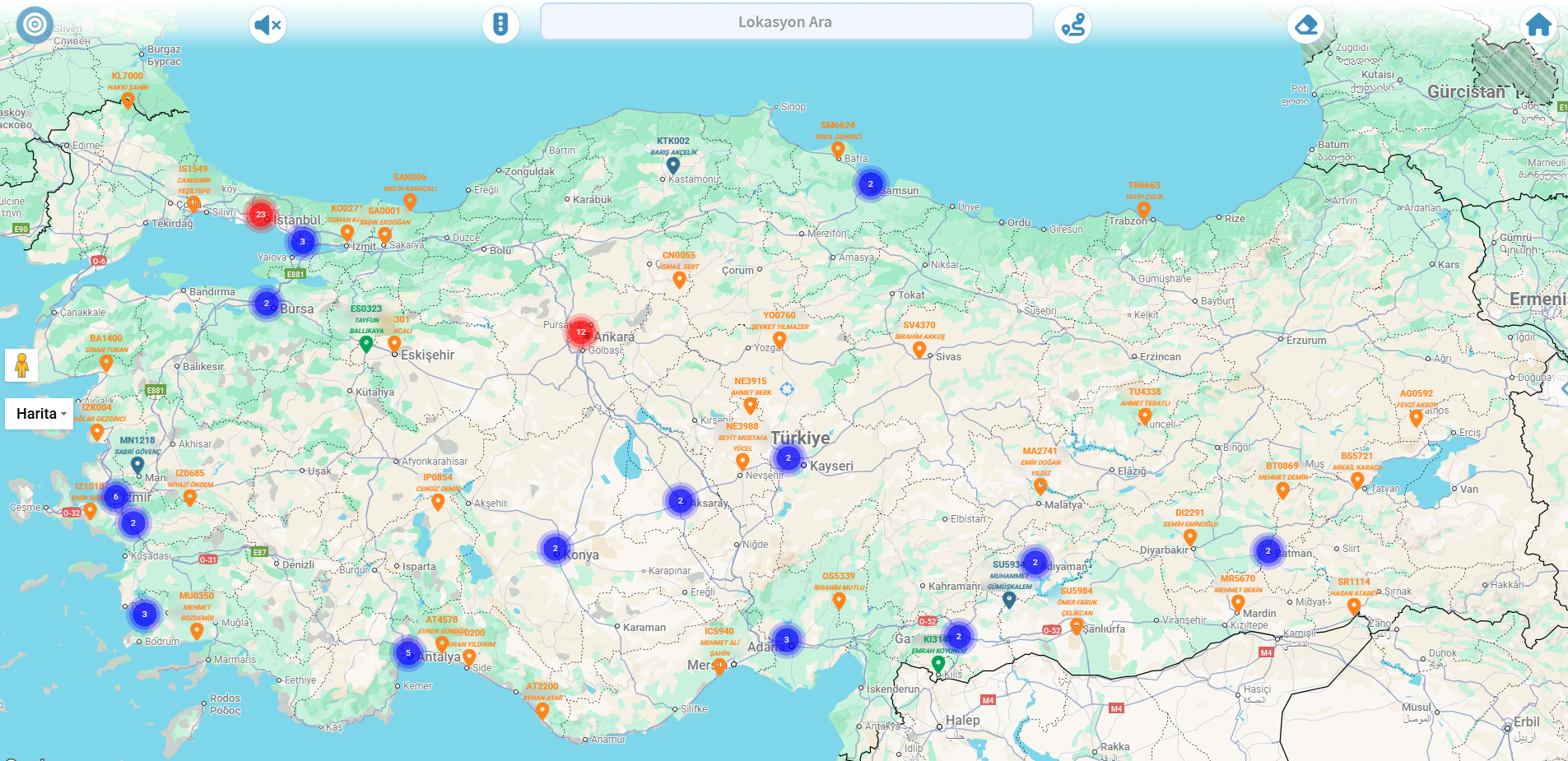Expand the red Ankara cluster of 12
Image resolution: width=1568 pixels, height=761 pixels.
pyautogui.click(x=581, y=332)
